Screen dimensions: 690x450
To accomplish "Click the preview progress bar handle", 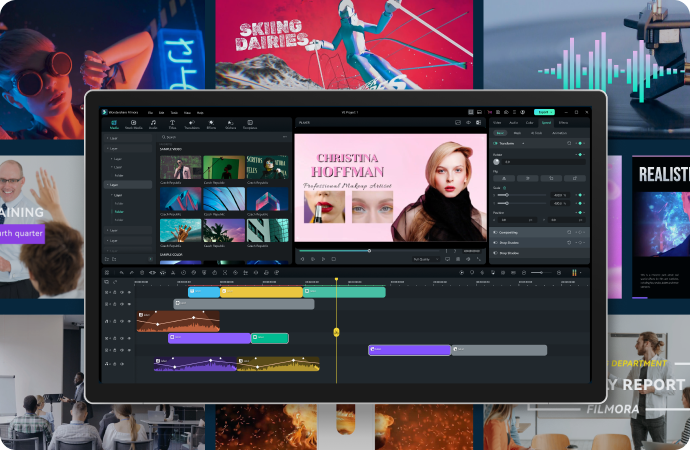I will 369,251.
